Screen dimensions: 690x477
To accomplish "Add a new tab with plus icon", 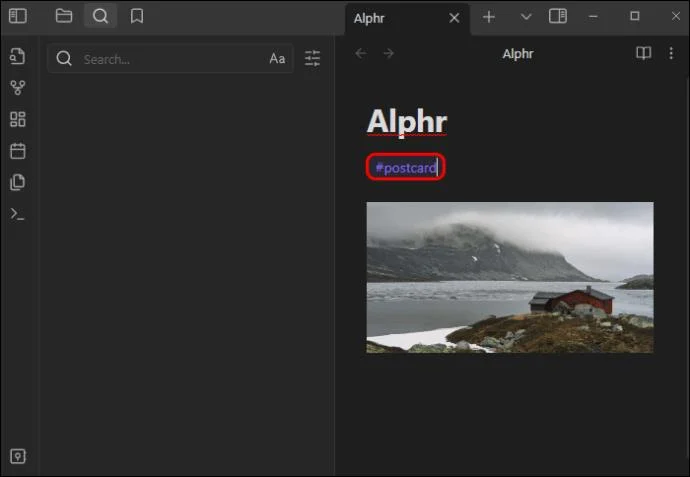I will [489, 17].
